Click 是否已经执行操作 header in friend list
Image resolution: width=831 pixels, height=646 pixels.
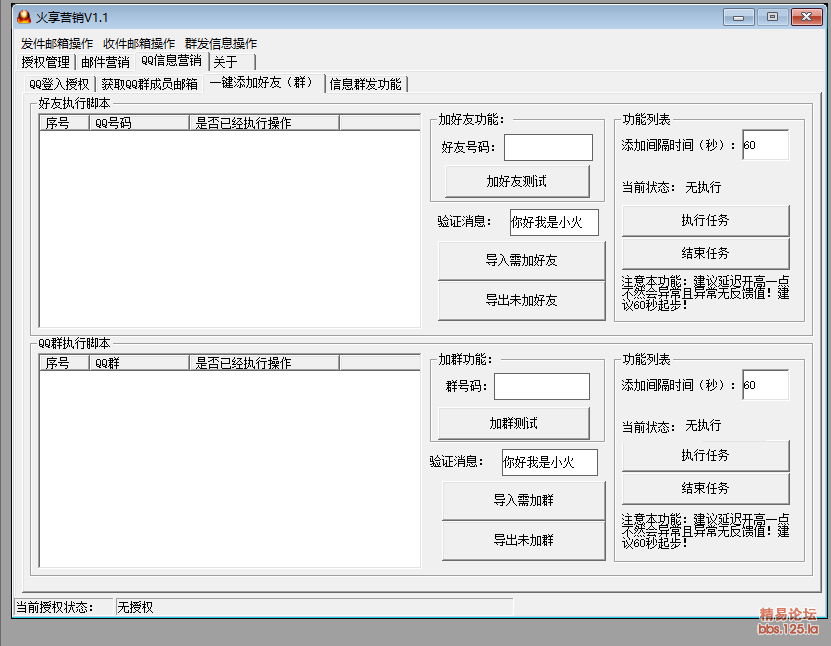264,123
